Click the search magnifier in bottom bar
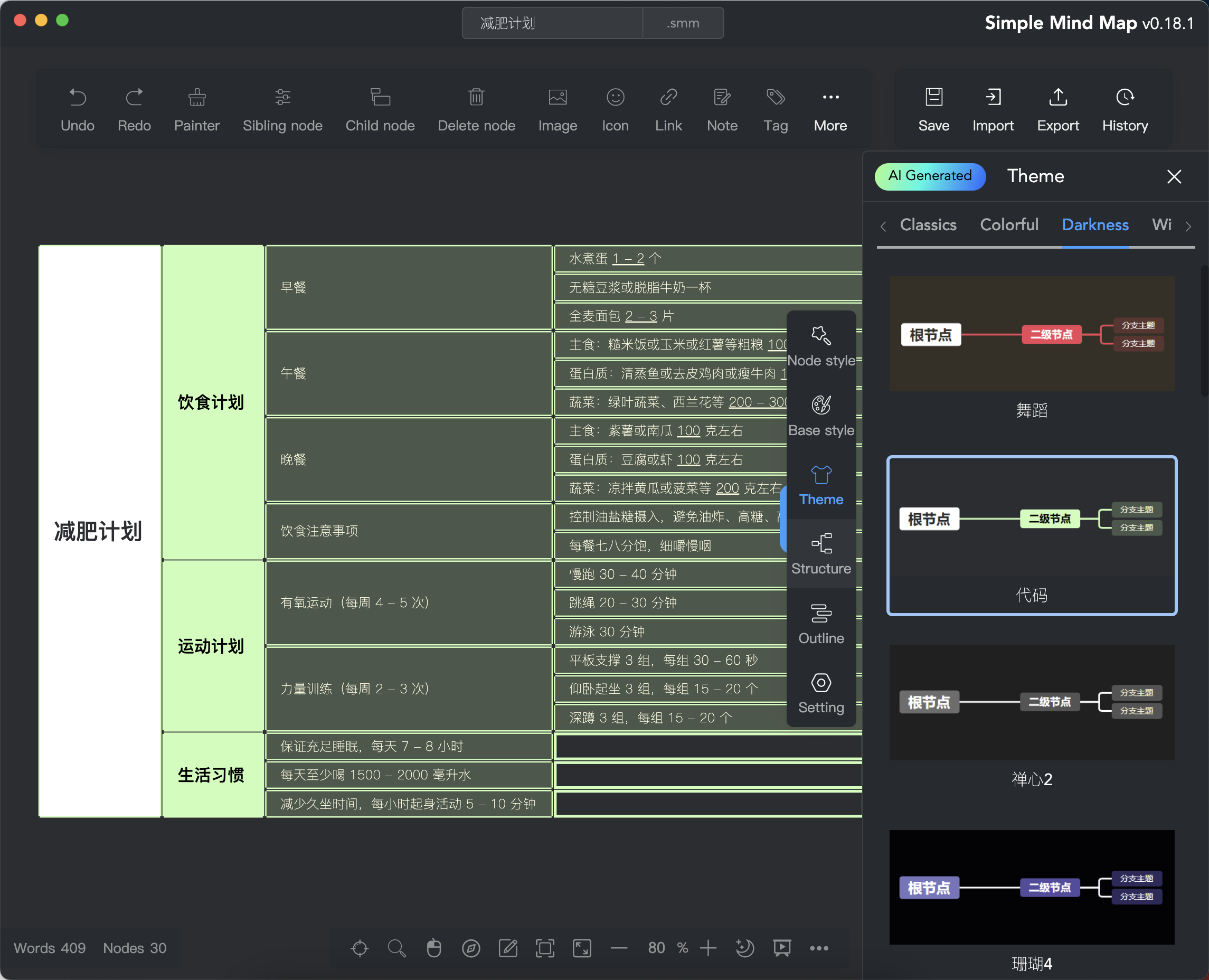Screen dimensions: 1209x980 396,948
